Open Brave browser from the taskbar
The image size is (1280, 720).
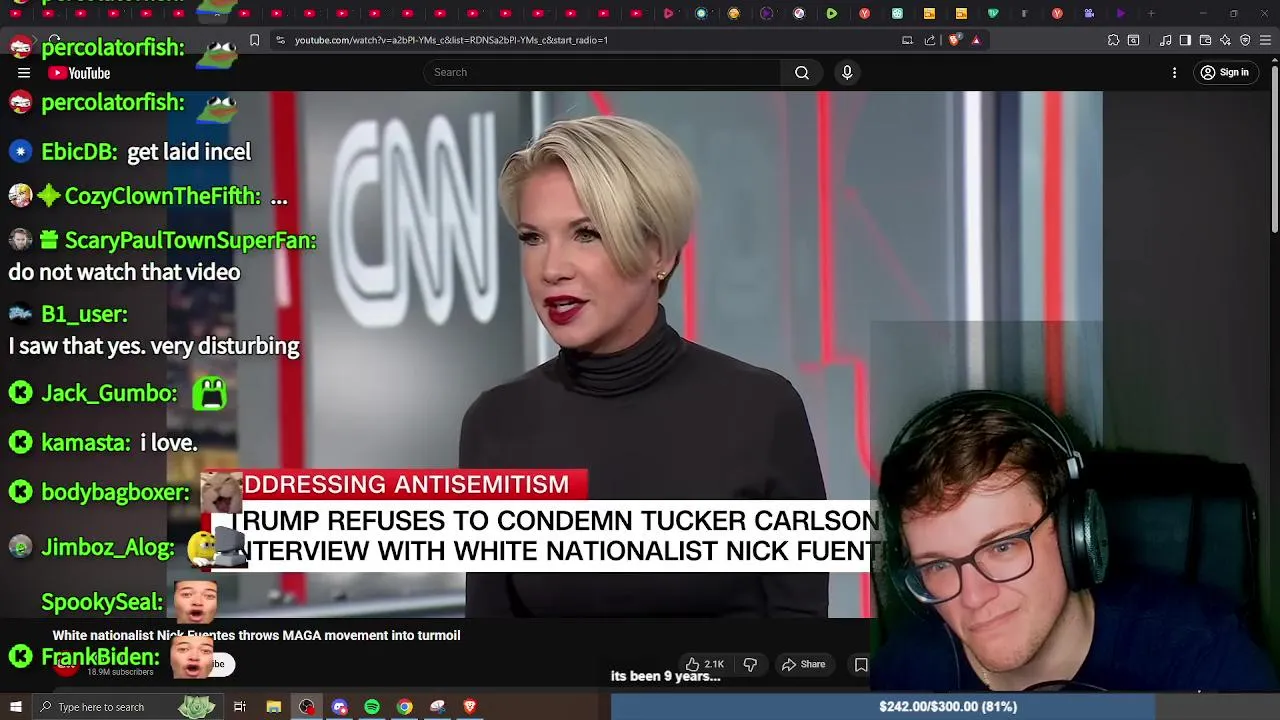(x=470, y=707)
